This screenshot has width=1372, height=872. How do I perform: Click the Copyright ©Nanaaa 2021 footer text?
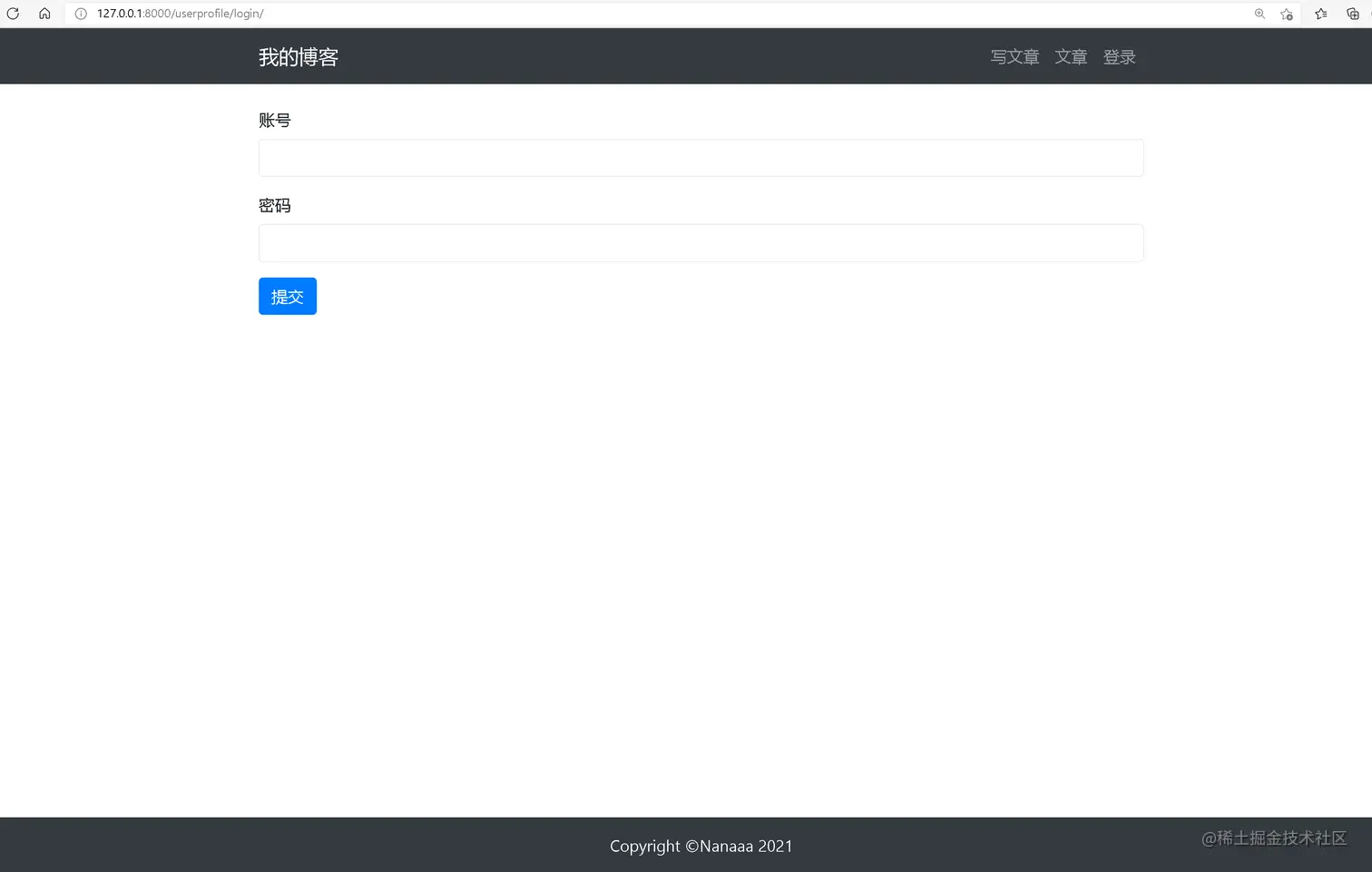[701, 846]
